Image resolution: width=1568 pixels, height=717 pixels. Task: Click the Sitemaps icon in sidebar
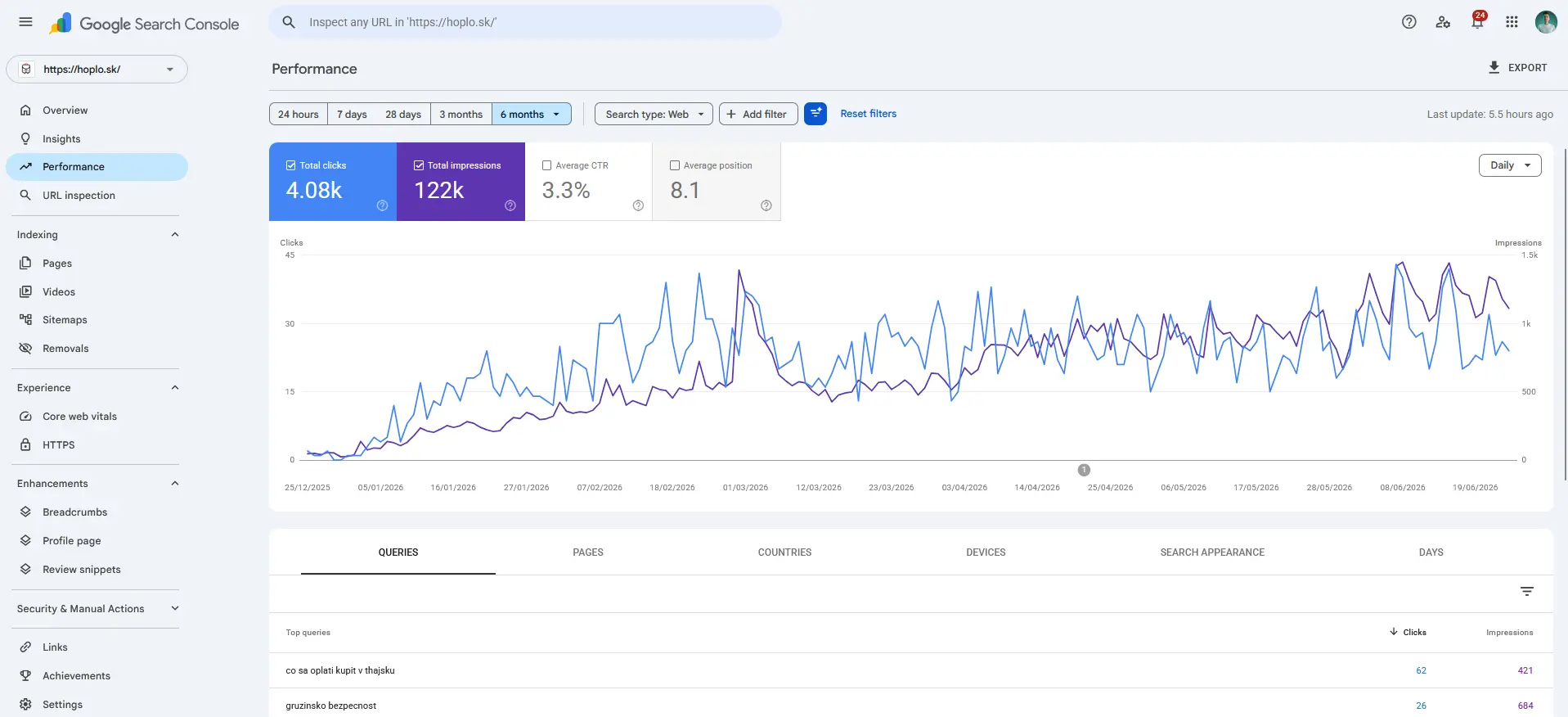[x=25, y=319]
